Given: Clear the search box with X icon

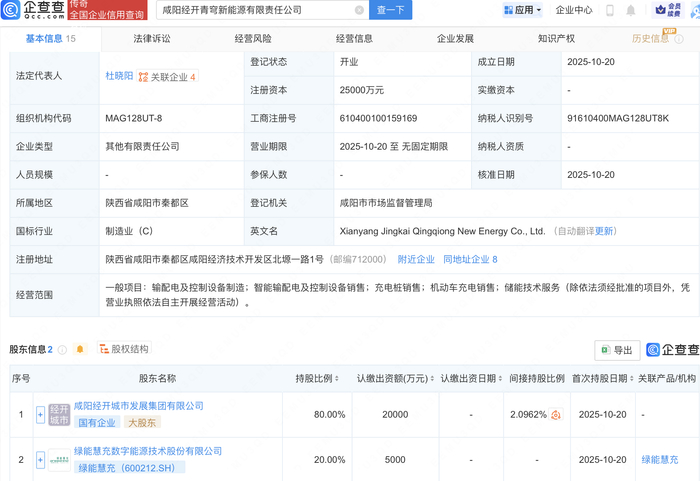Looking at the screenshot, I should [359, 10].
